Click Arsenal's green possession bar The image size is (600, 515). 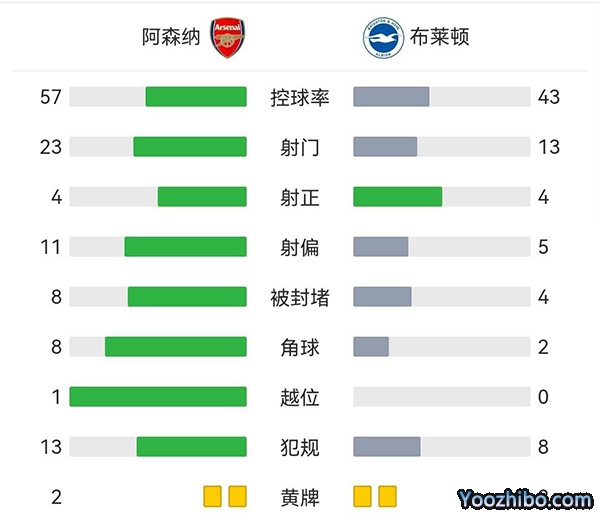click(196, 97)
